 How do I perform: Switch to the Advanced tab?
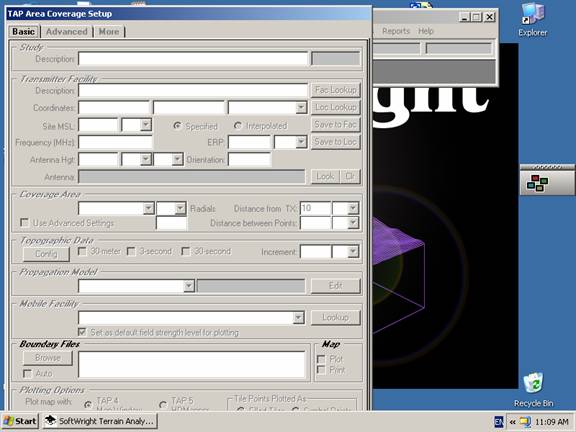point(66,32)
